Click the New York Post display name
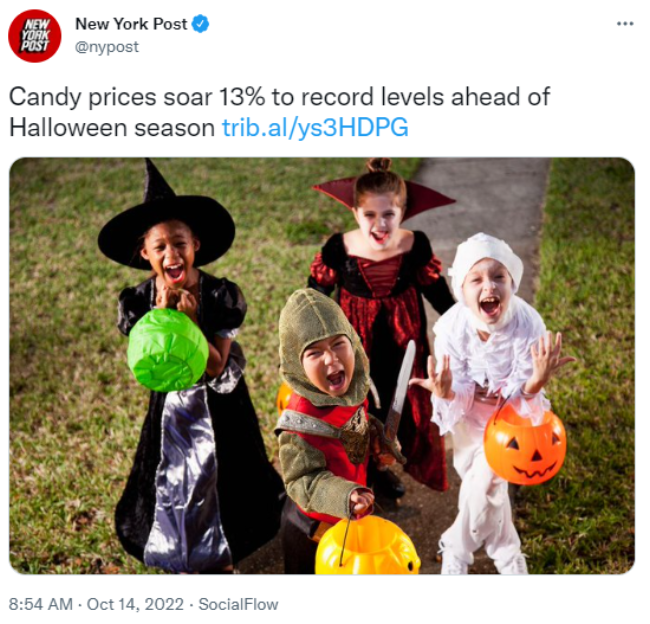Screen dimensions: 650x624 (x=131, y=24)
